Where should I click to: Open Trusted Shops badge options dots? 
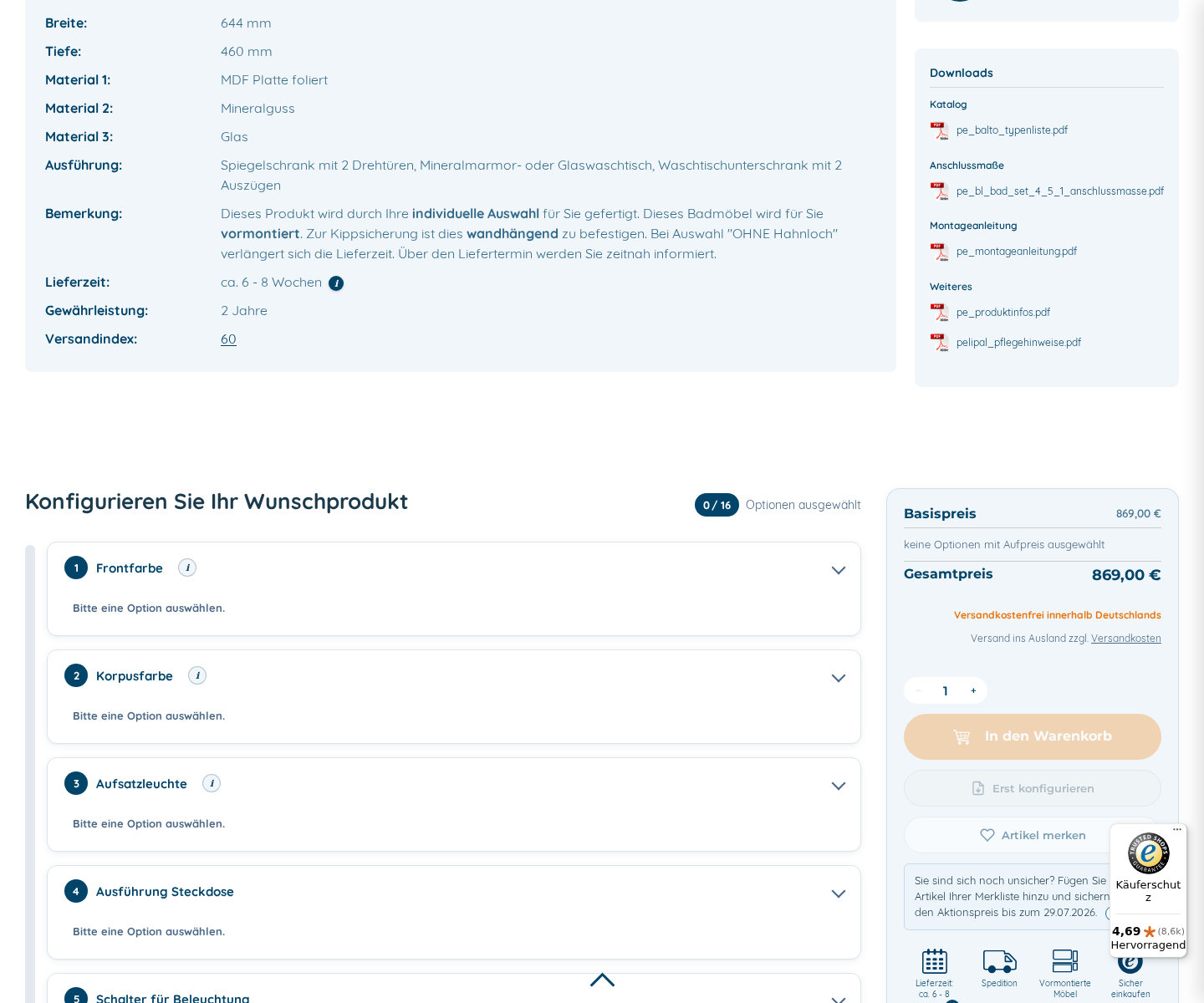pos(1177,829)
